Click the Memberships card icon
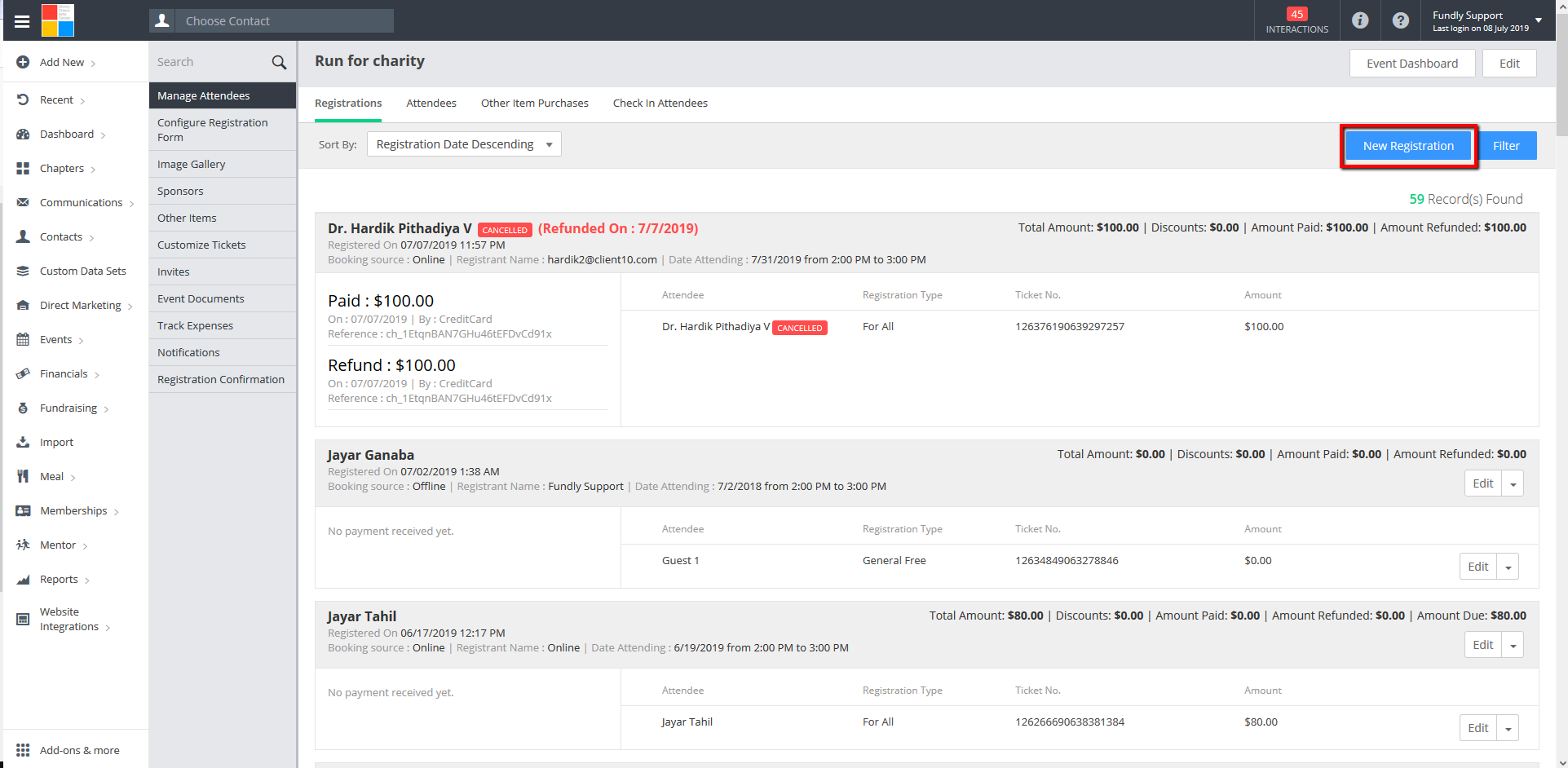The height and width of the screenshot is (768, 1568). [x=23, y=510]
